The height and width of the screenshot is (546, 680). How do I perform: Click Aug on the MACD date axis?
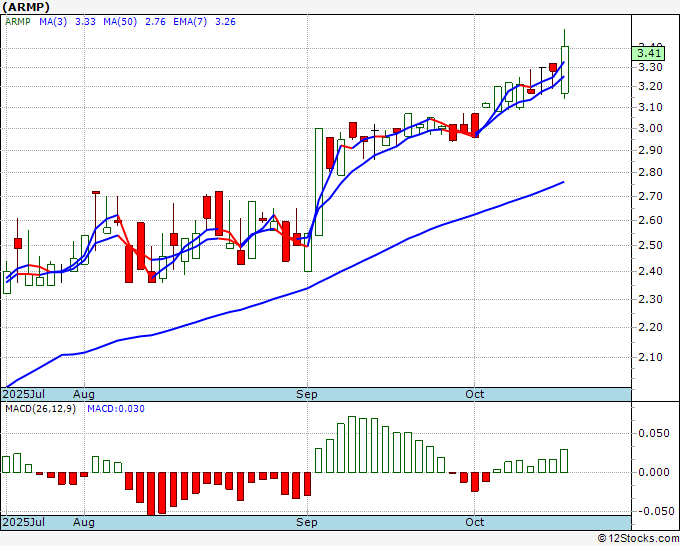84,522
